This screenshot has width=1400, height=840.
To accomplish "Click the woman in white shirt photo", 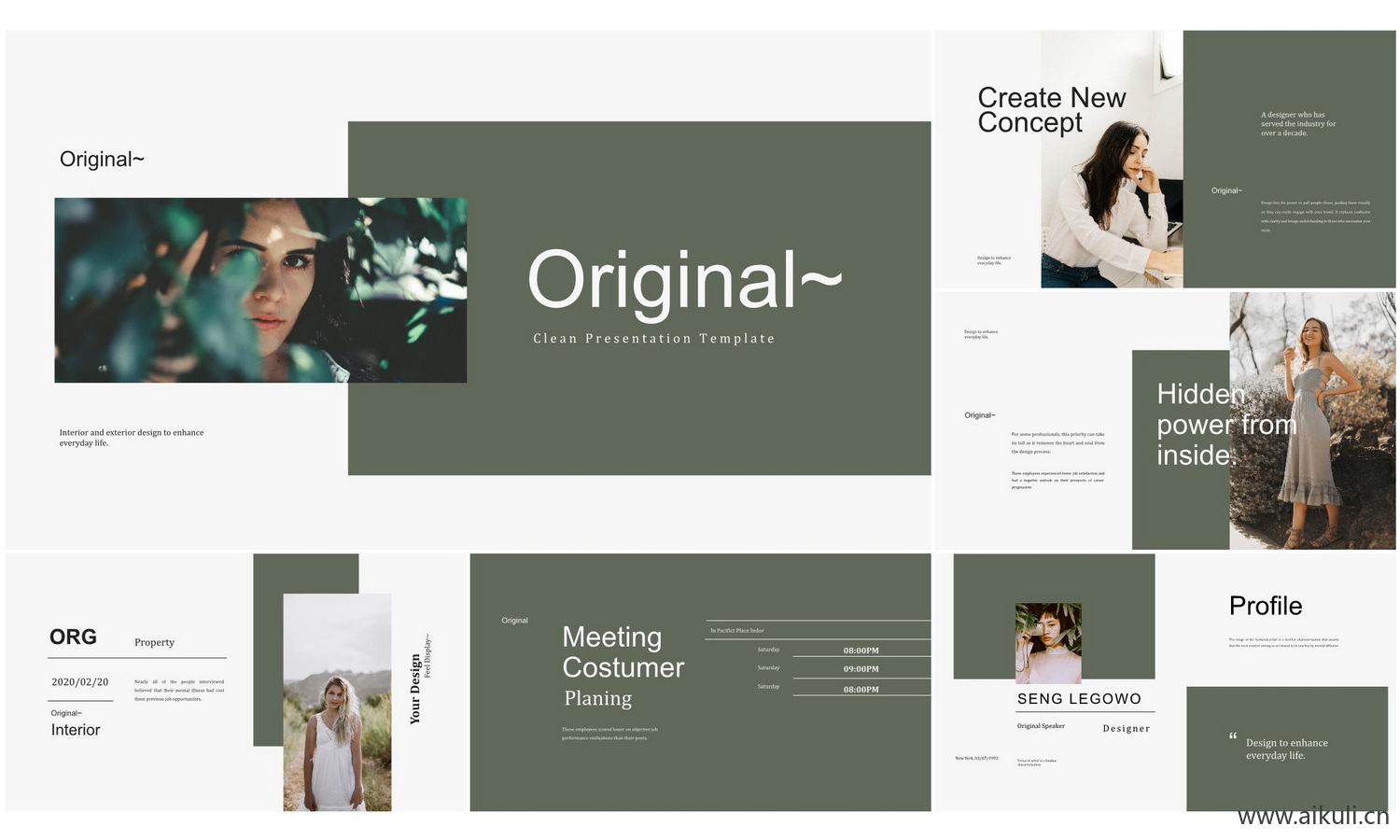I will [x=1111, y=187].
